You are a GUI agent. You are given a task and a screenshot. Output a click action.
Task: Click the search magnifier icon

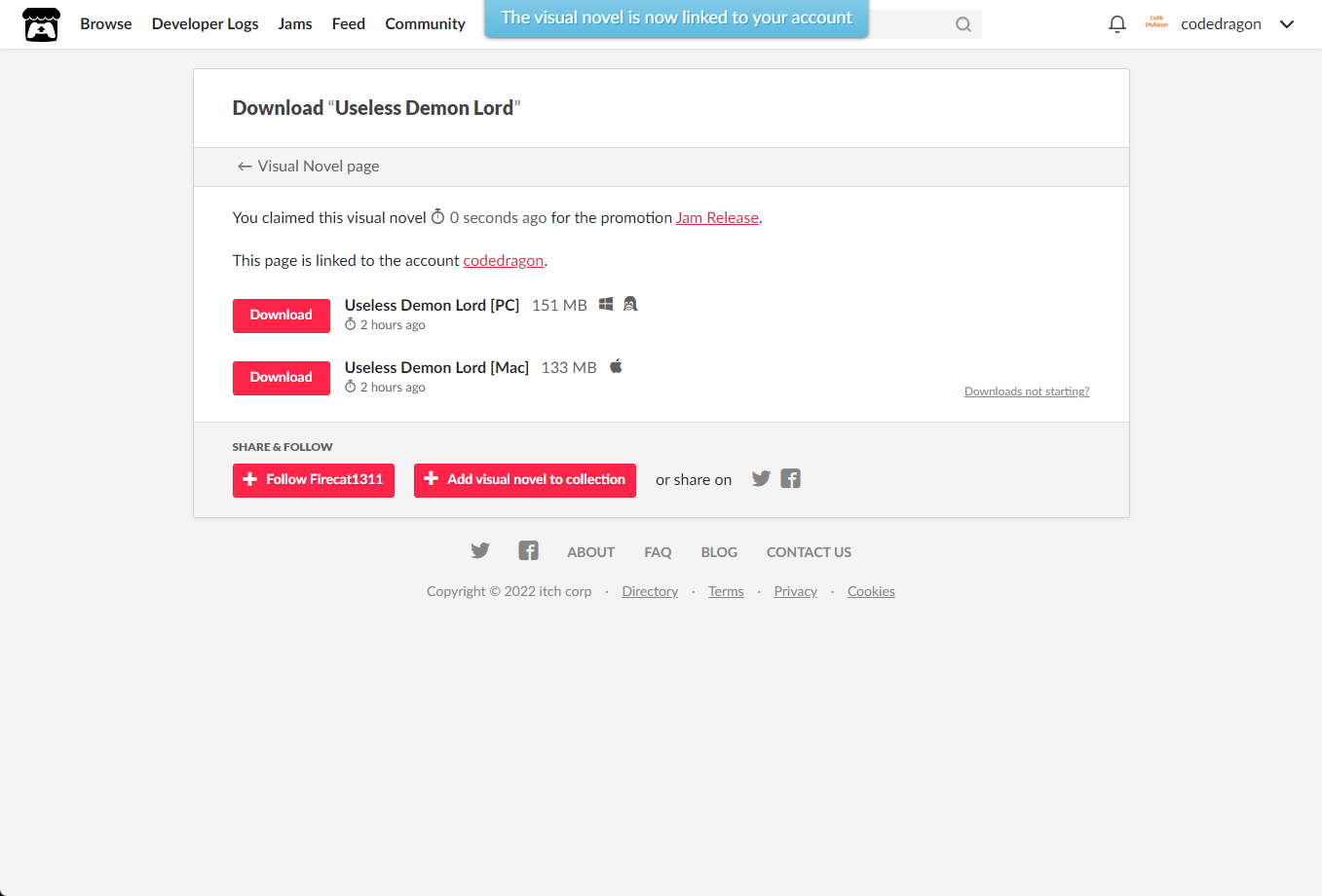(963, 24)
